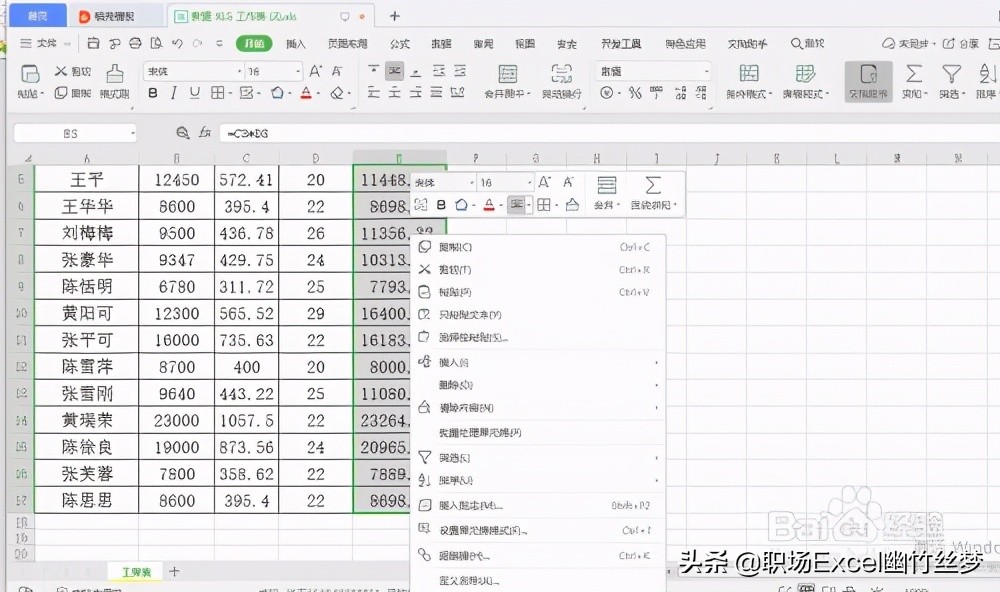Click the ribbon Decrease Decimal icon
The width and height of the screenshot is (1000, 592).
coord(701,93)
